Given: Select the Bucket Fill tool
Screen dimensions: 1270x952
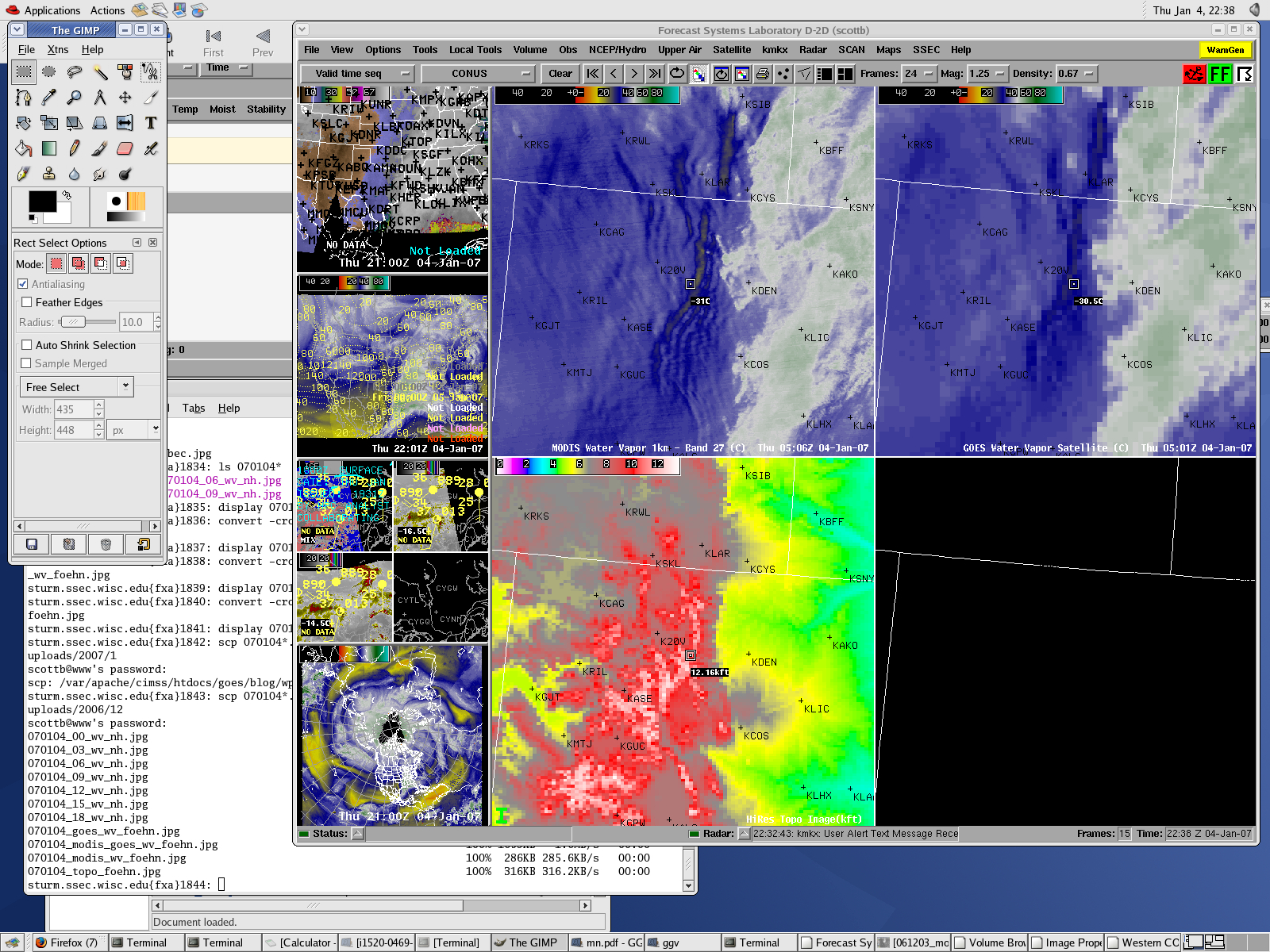Looking at the screenshot, I should pyautogui.click(x=24, y=148).
